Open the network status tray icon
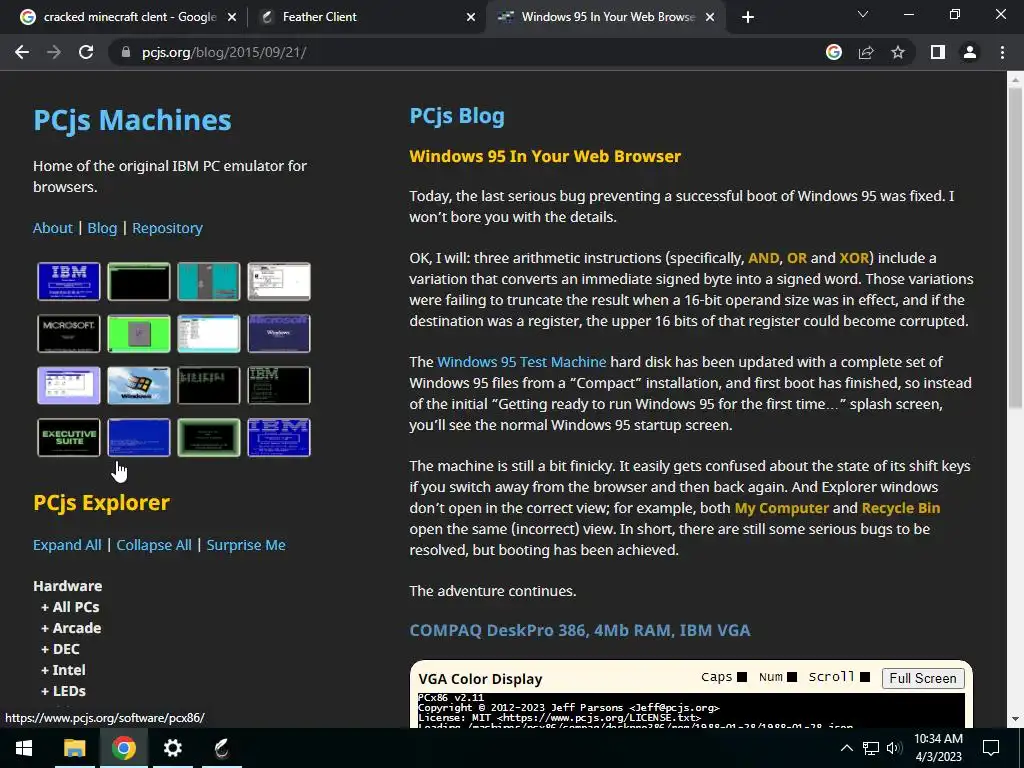This screenshot has height=768, width=1024. click(871, 748)
